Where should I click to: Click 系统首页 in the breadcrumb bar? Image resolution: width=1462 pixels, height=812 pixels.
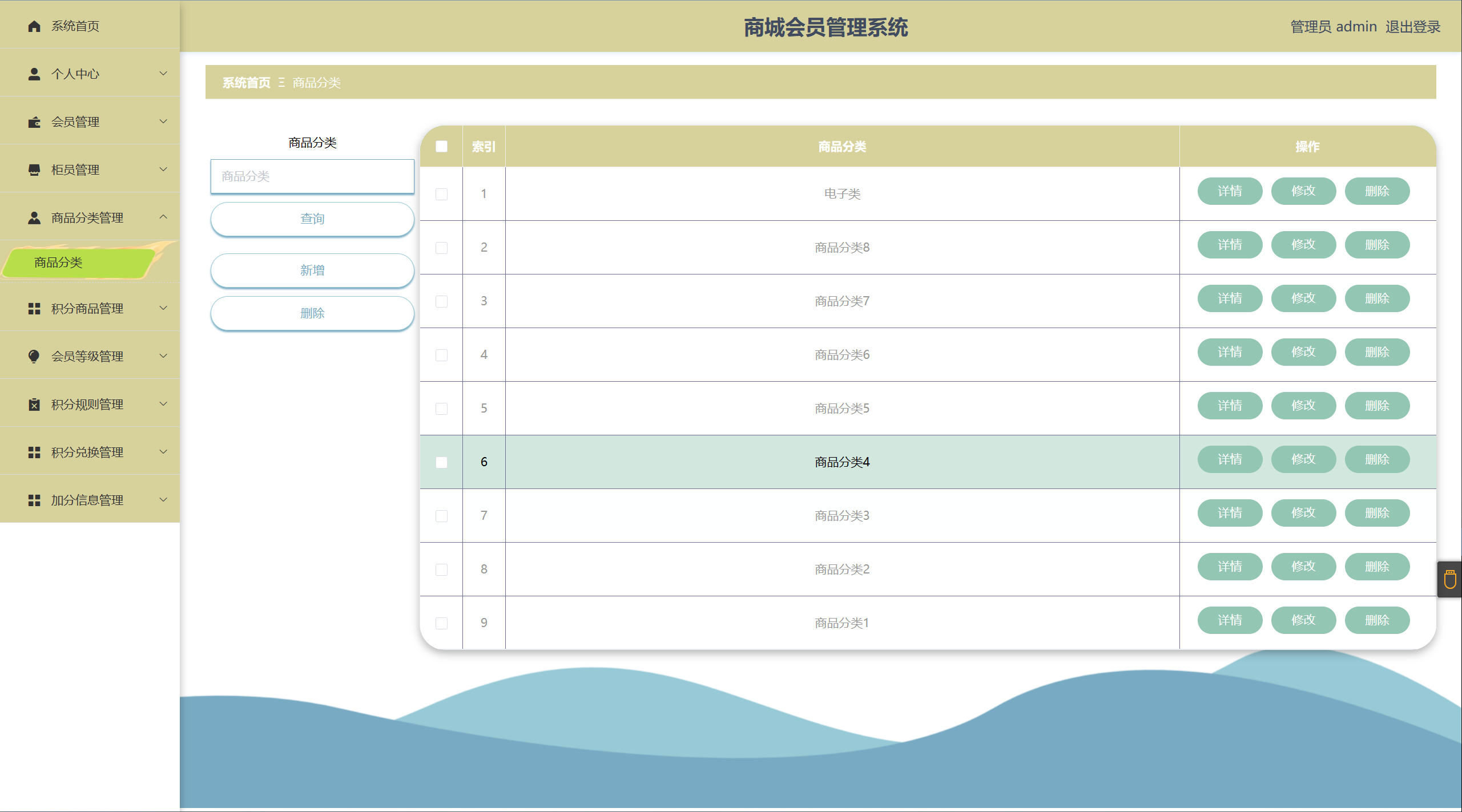[246, 83]
